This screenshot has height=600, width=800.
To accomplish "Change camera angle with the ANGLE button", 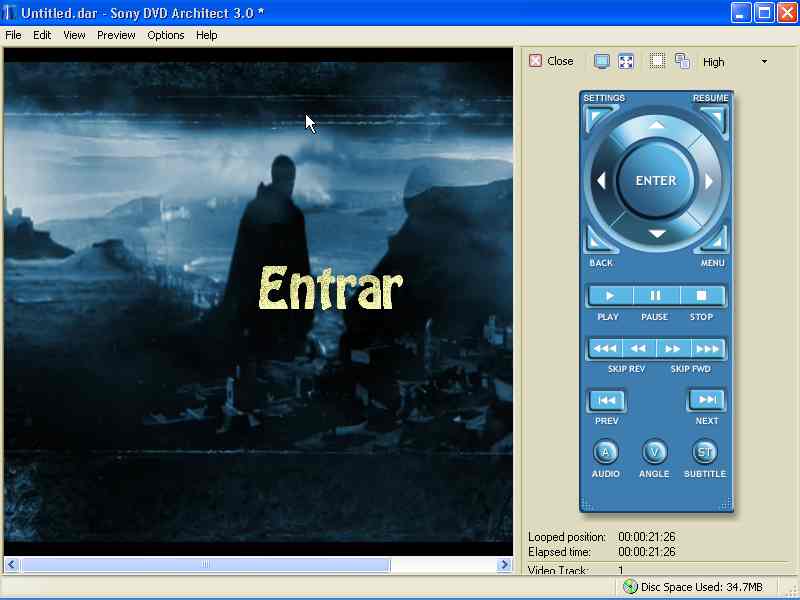I will pyautogui.click(x=655, y=452).
